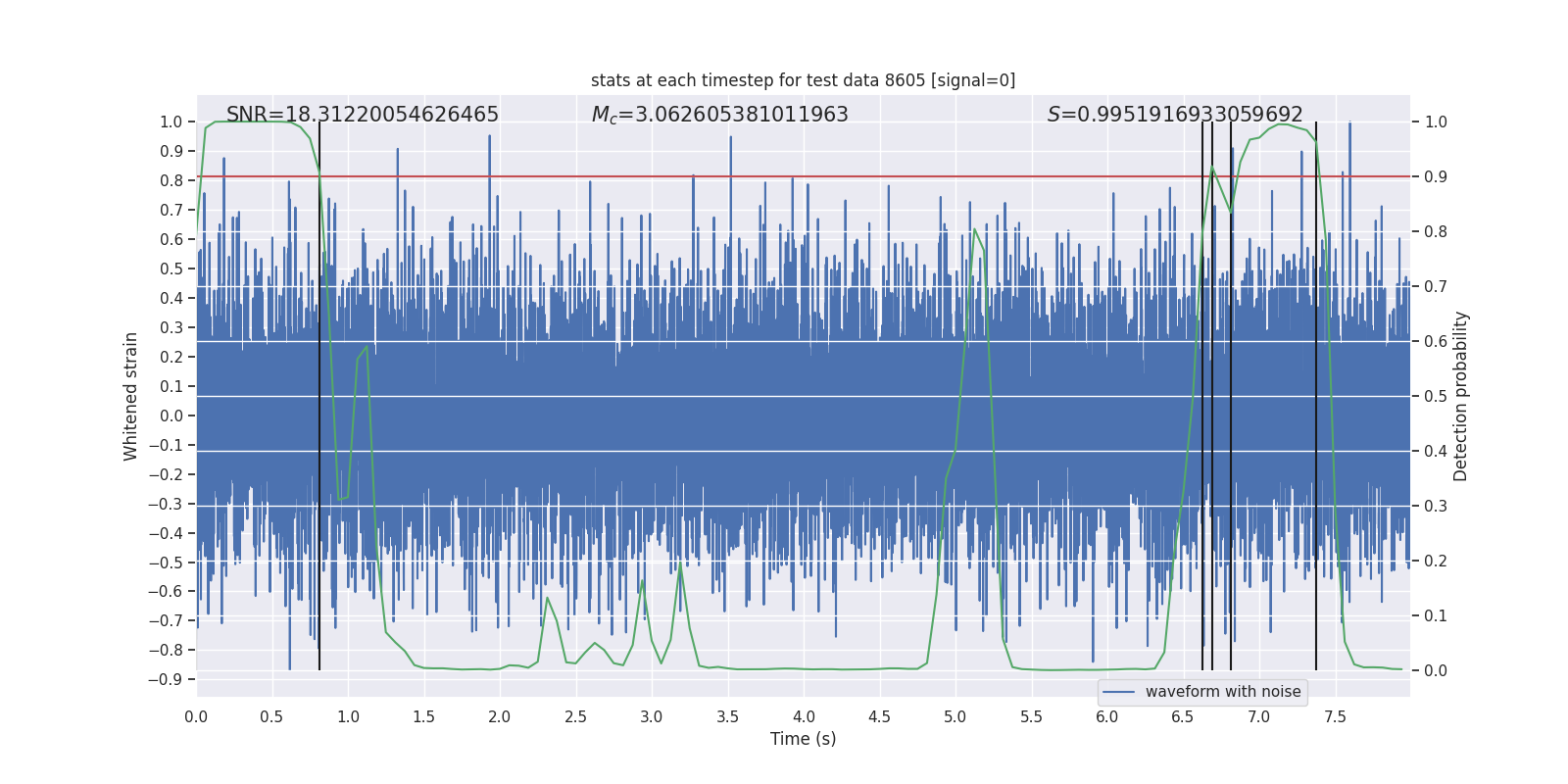Choose the 0.7 tick on the Detection probability axis

(x=1436, y=287)
